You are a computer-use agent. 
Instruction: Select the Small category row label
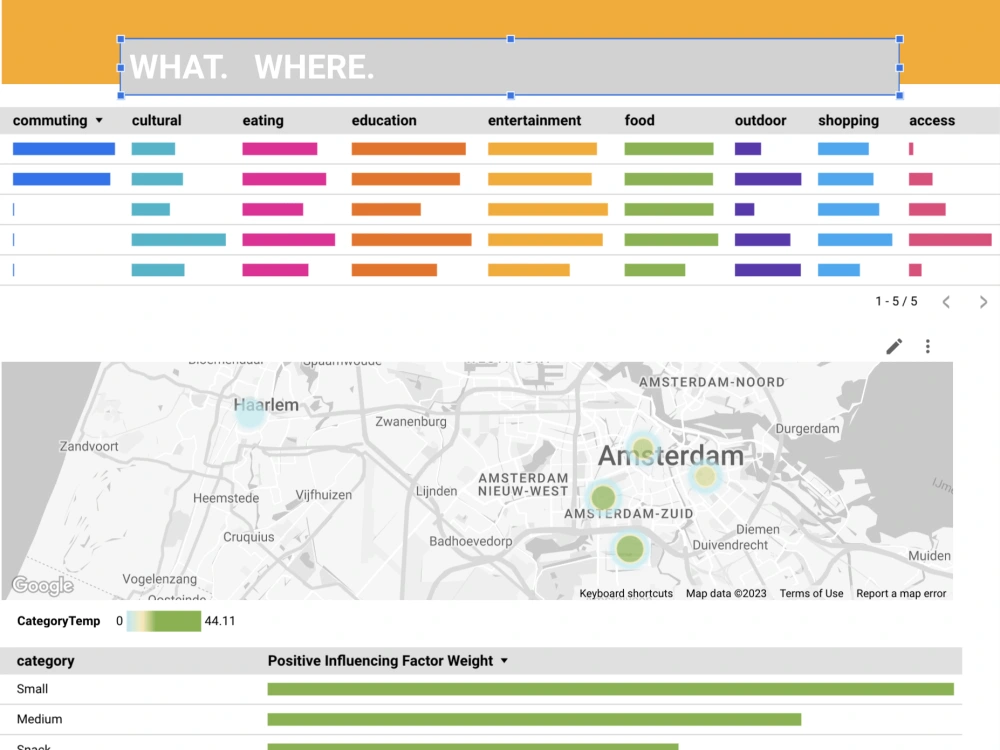32,689
